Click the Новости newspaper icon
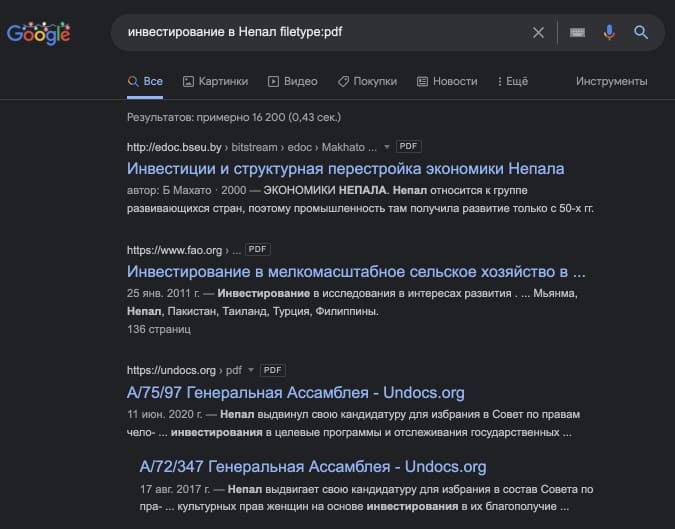Screen dimensions: 675x529 coord(422,81)
